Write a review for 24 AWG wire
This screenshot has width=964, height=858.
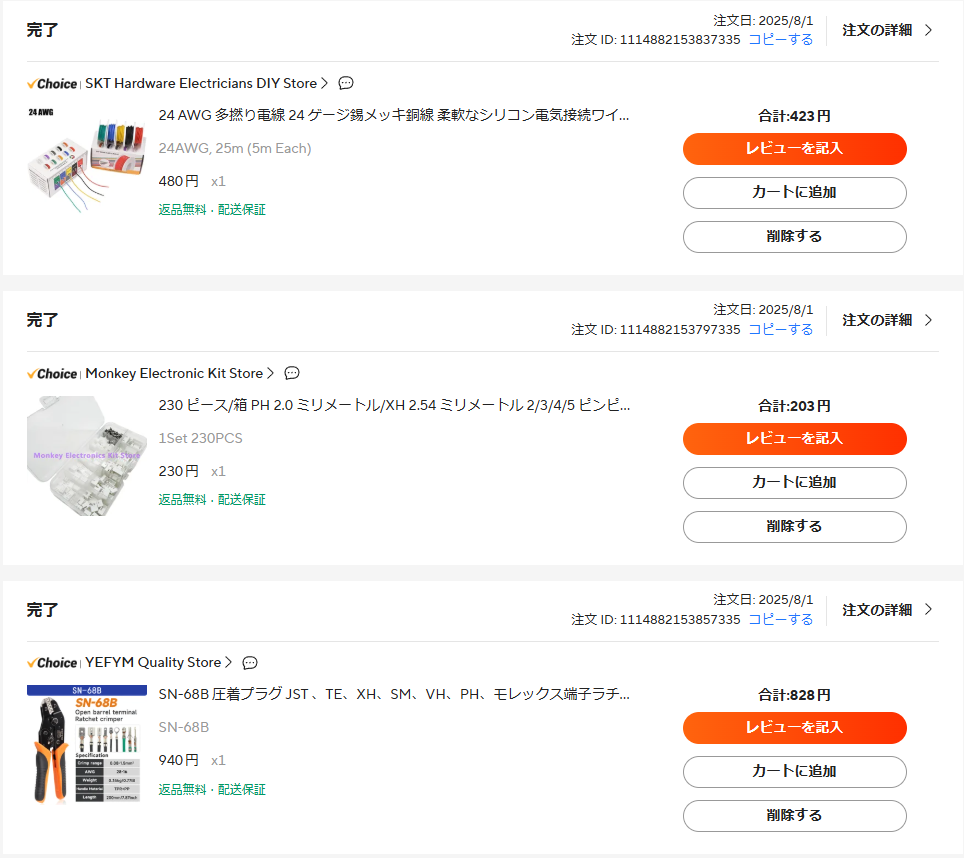pos(794,148)
